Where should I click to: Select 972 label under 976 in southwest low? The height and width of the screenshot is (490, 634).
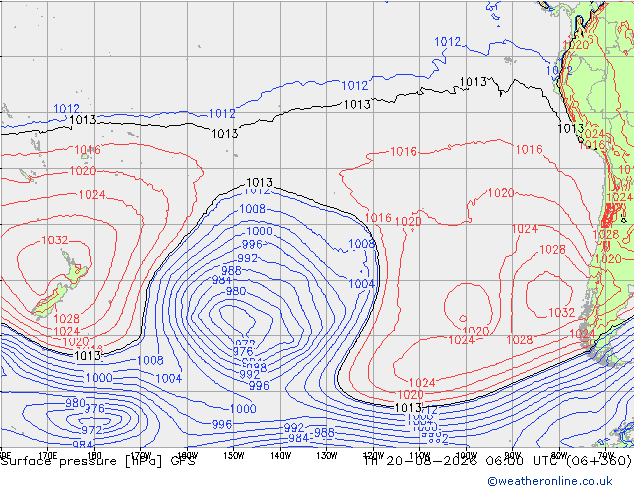click(92, 430)
